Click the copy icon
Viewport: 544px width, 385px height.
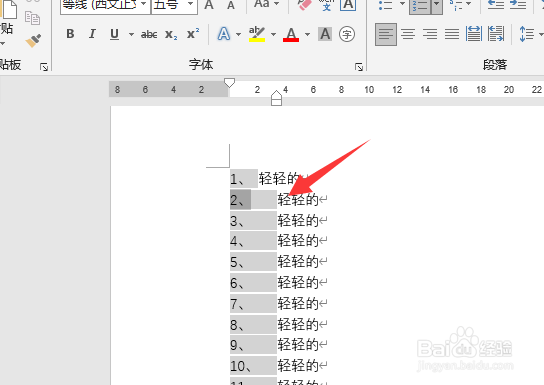tap(32, 18)
